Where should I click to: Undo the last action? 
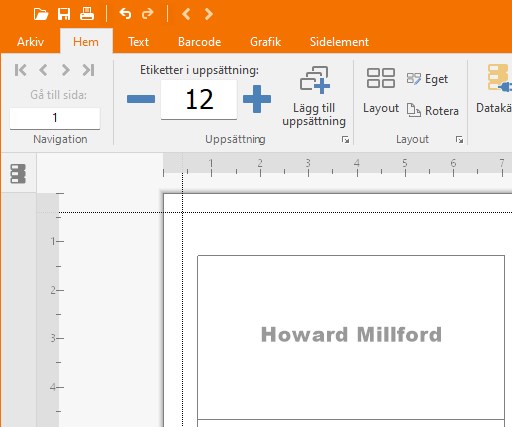(125, 14)
